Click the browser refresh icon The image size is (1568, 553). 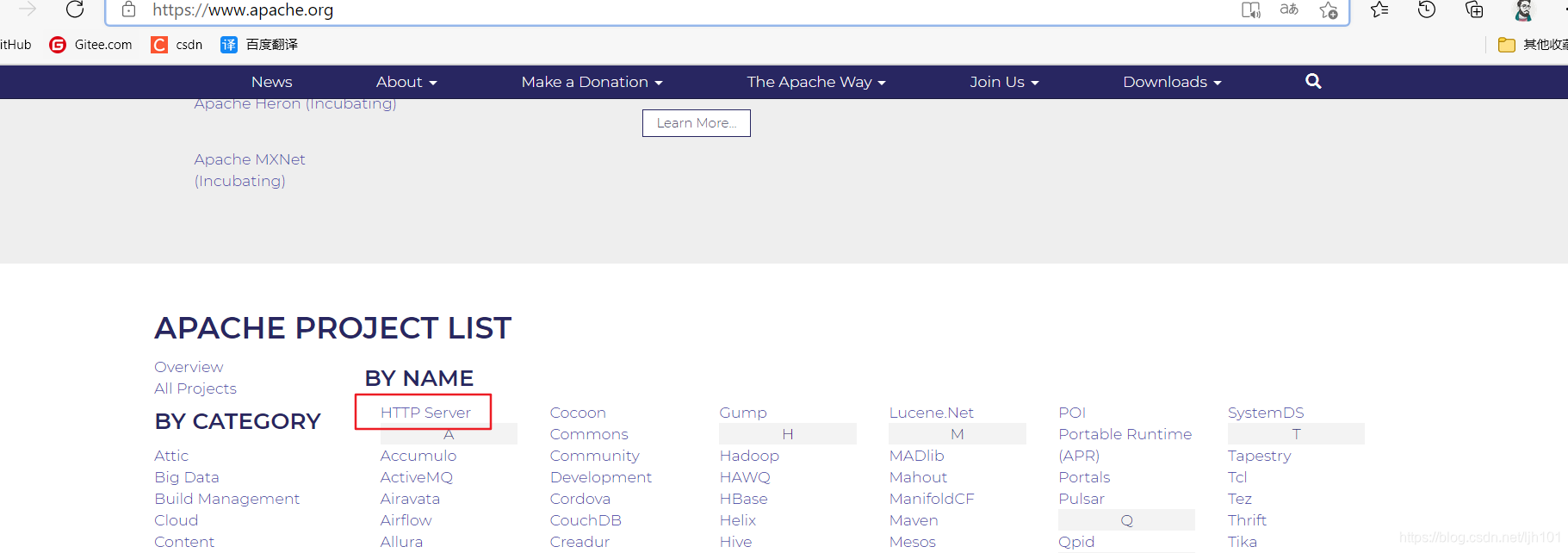tap(75, 9)
